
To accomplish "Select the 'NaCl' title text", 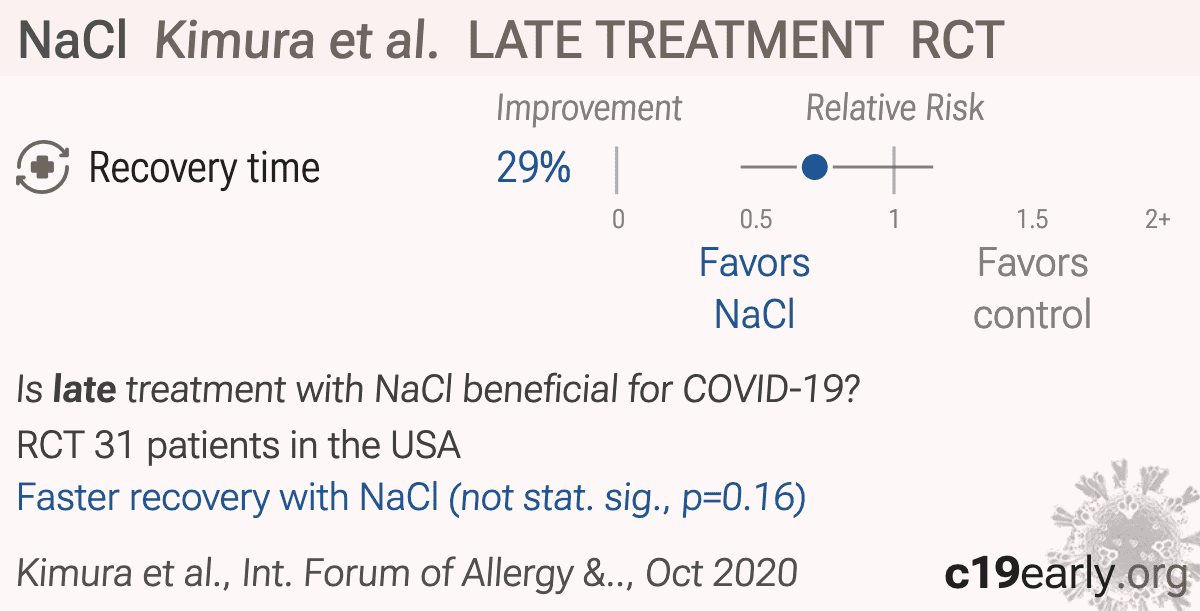I will pos(73,39).
